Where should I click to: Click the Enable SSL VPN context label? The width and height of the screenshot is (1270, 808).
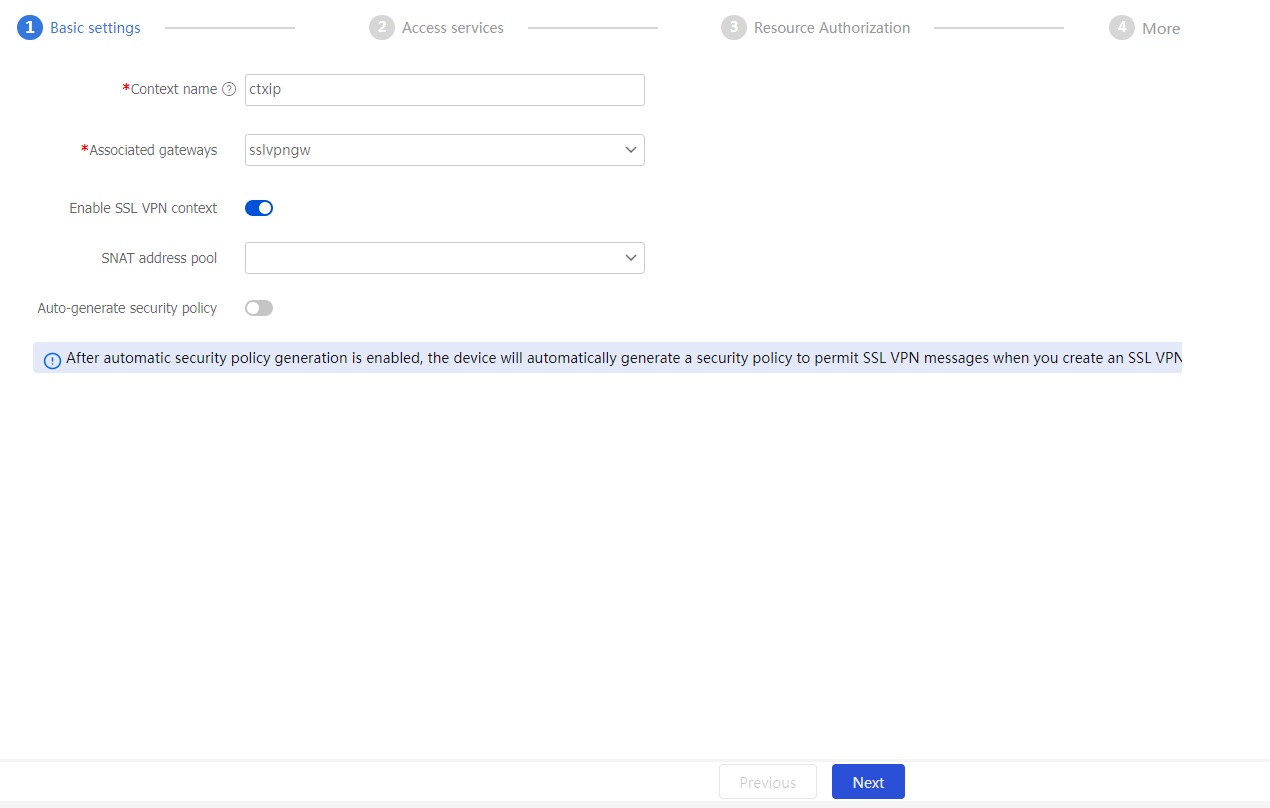[x=143, y=208]
